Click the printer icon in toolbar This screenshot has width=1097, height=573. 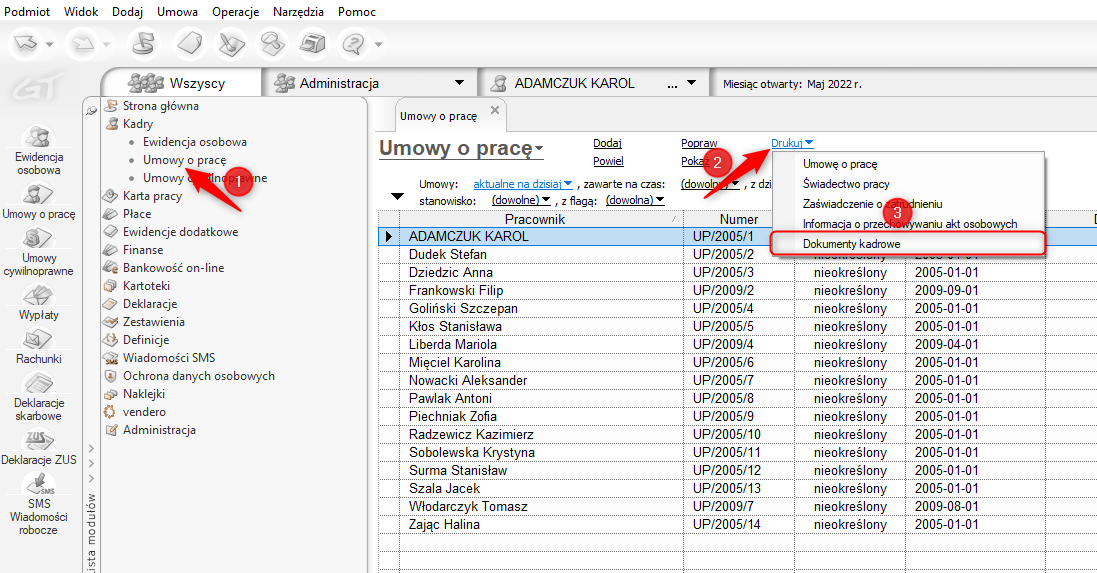pos(314,43)
